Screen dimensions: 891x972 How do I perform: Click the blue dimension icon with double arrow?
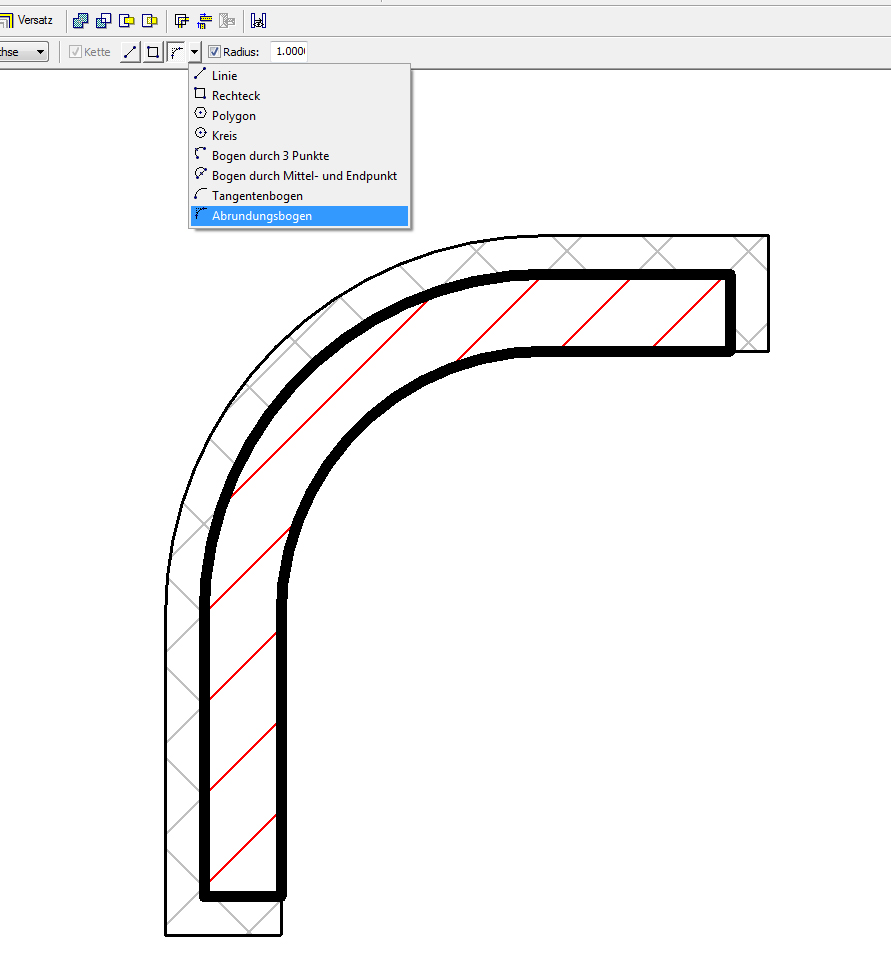[259, 21]
